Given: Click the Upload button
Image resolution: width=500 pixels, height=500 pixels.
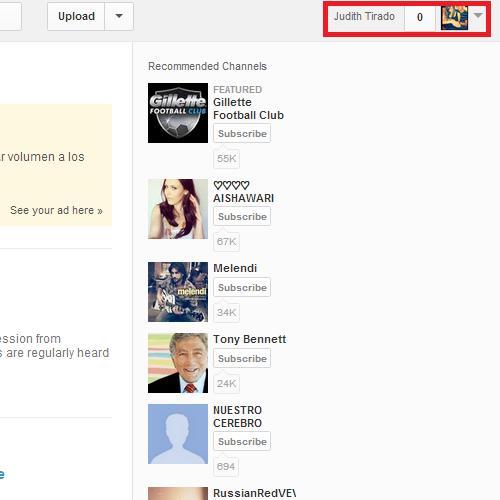Looking at the screenshot, I should (76, 16).
